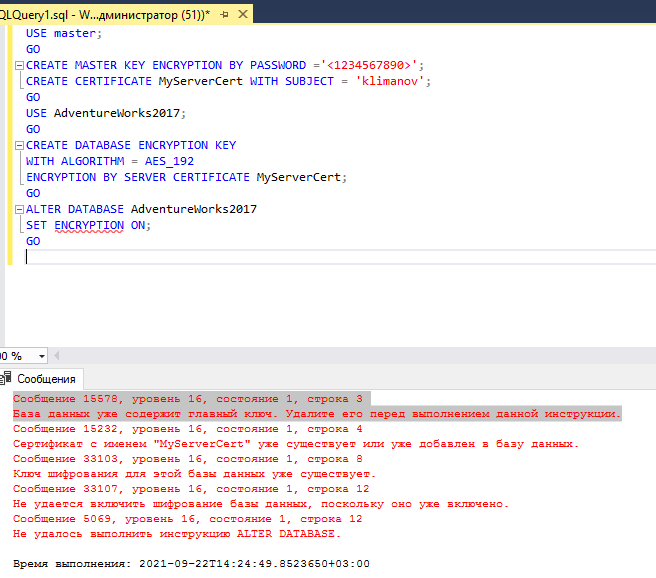The height and width of the screenshot is (578, 656).
Task: Collapse the CREATE DATABASE ENCRYPTION KEY block
Action: click(19, 146)
